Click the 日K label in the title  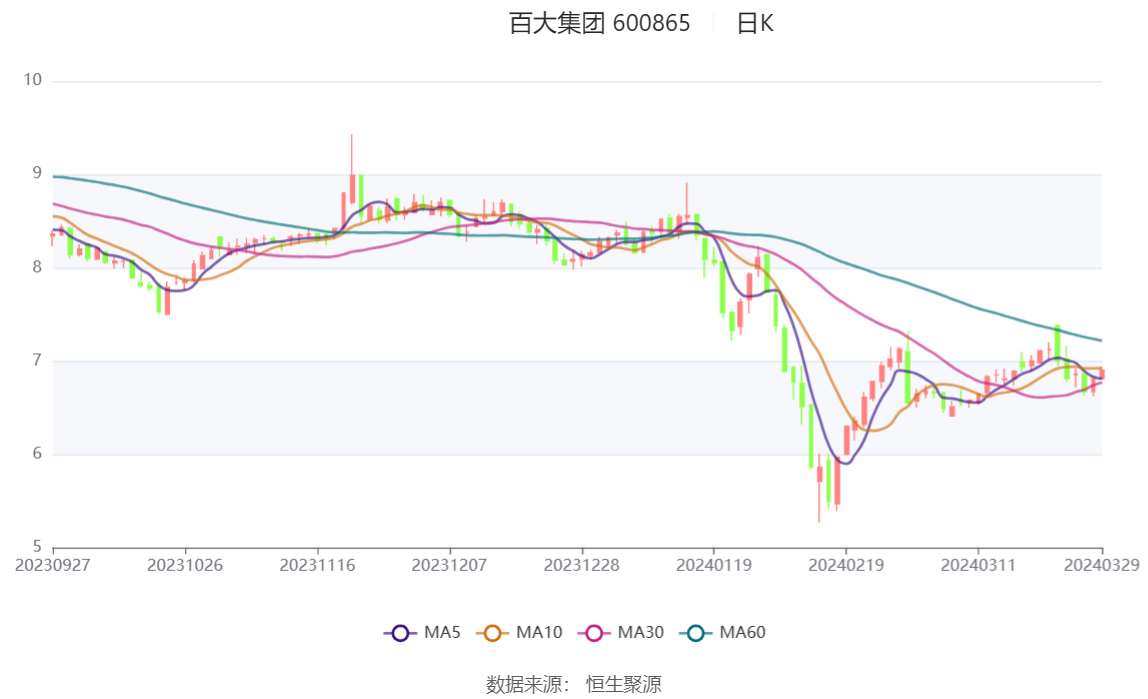click(755, 23)
